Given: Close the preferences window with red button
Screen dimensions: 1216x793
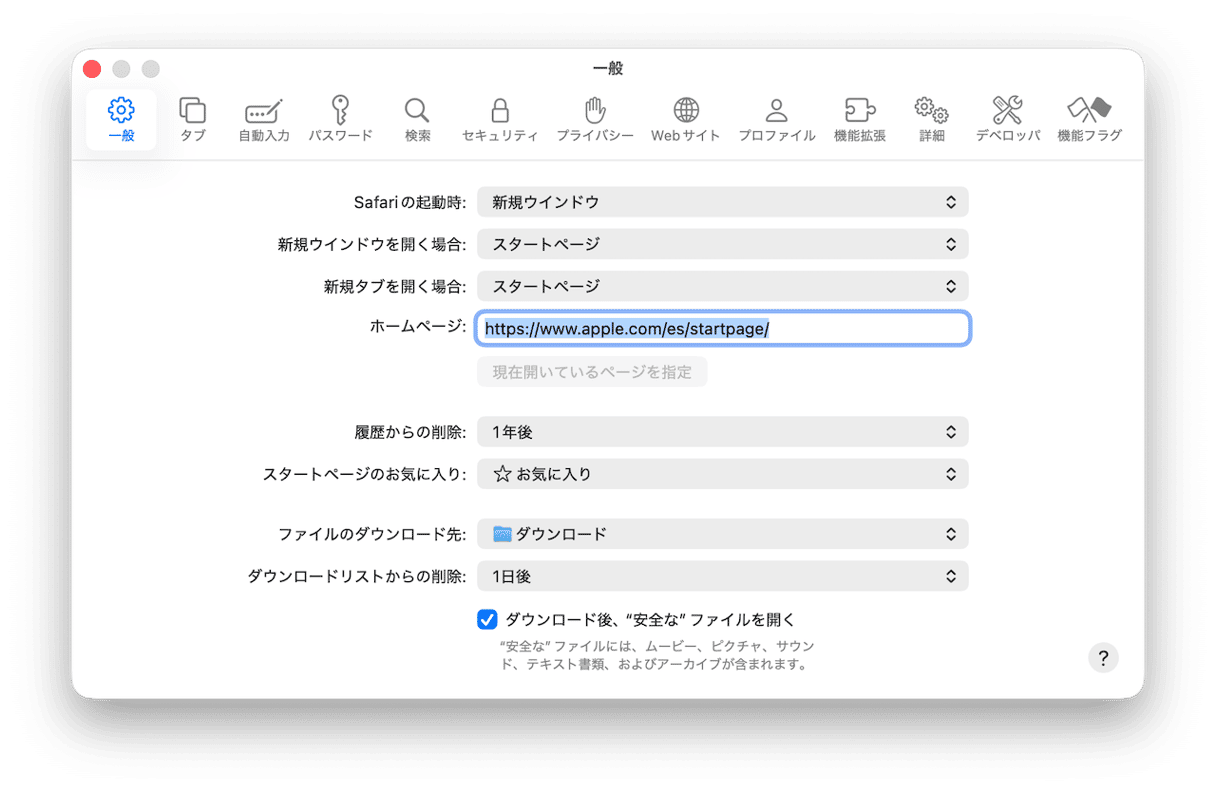Looking at the screenshot, I should 92,69.
